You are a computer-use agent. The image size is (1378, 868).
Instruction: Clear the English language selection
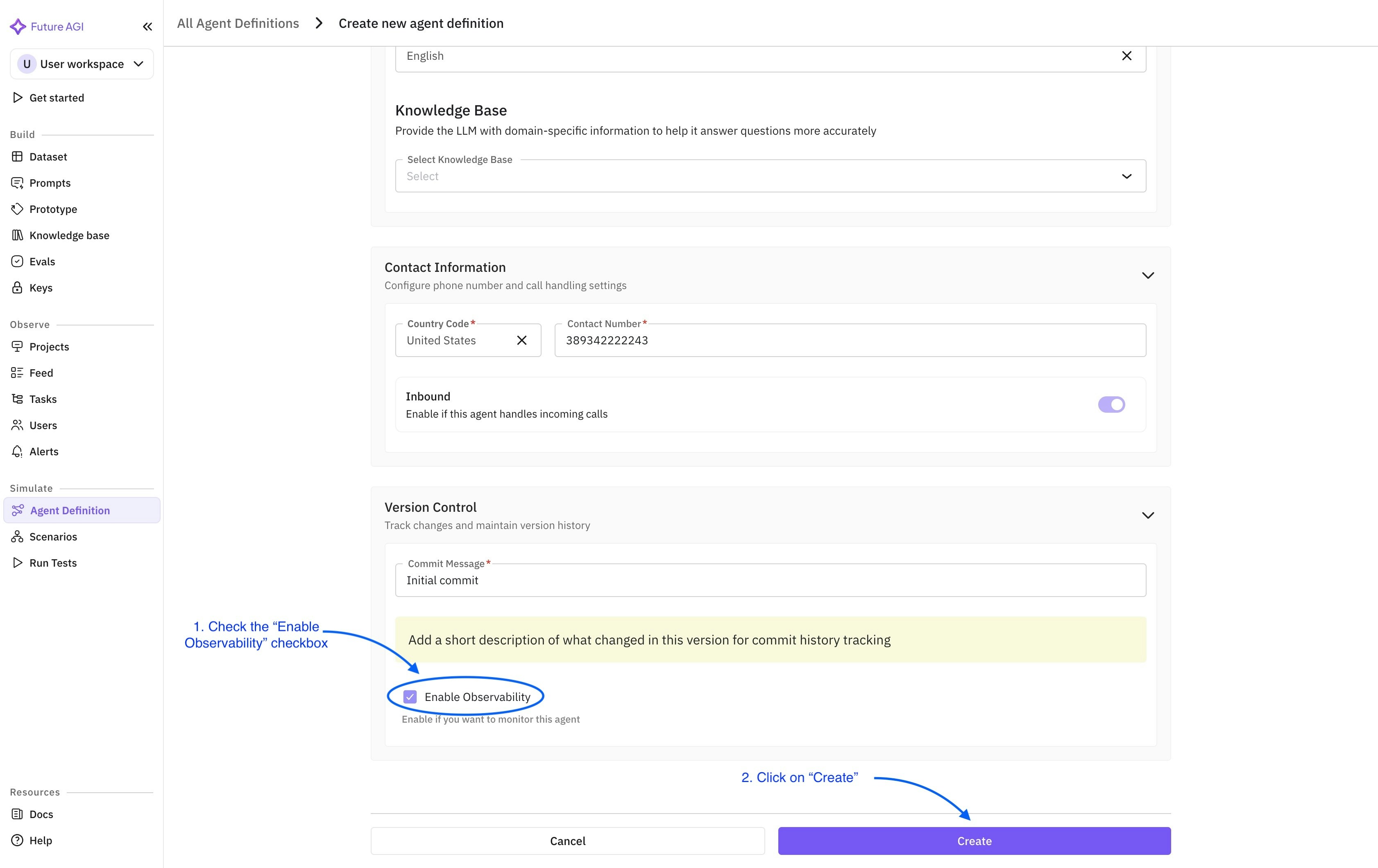click(1126, 56)
